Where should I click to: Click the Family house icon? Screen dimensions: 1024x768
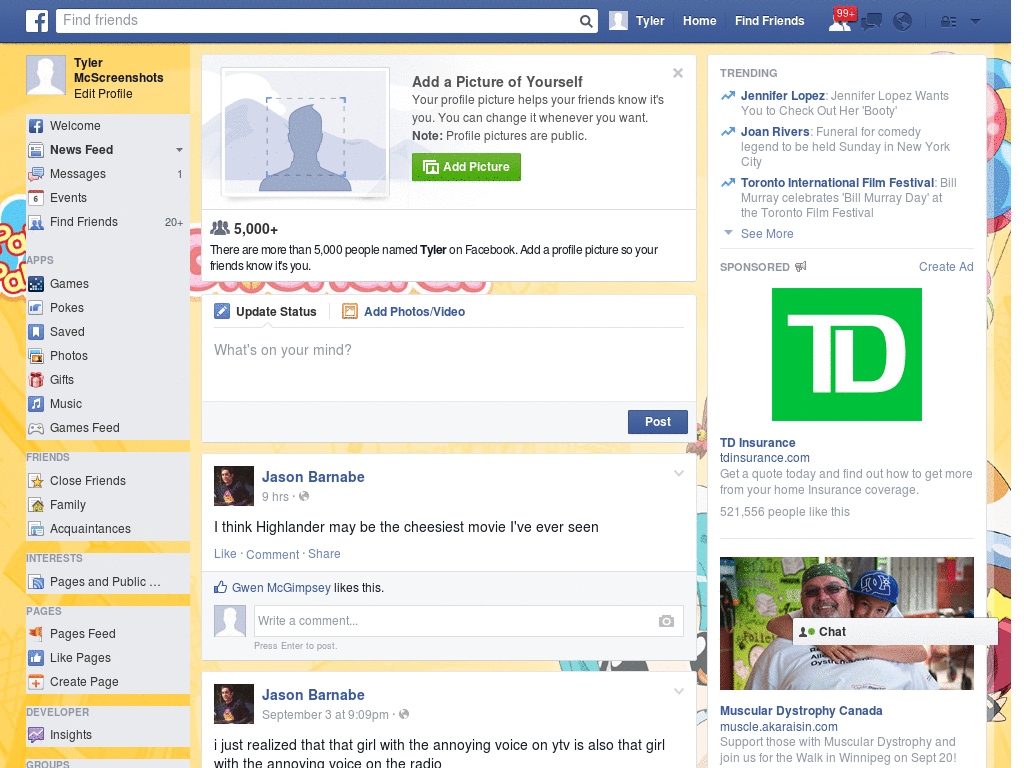pyautogui.click(x=36, y=505)
